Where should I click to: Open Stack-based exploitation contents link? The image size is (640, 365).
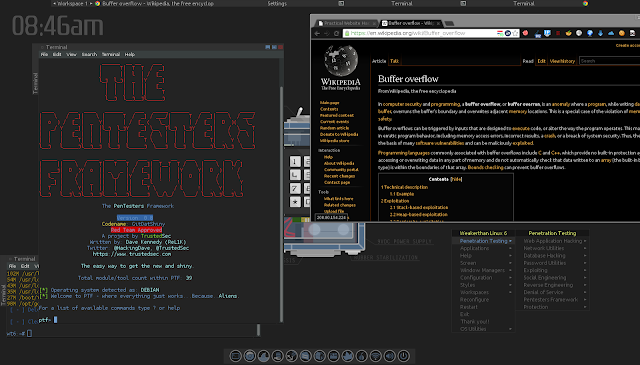[x=419, y=207]
